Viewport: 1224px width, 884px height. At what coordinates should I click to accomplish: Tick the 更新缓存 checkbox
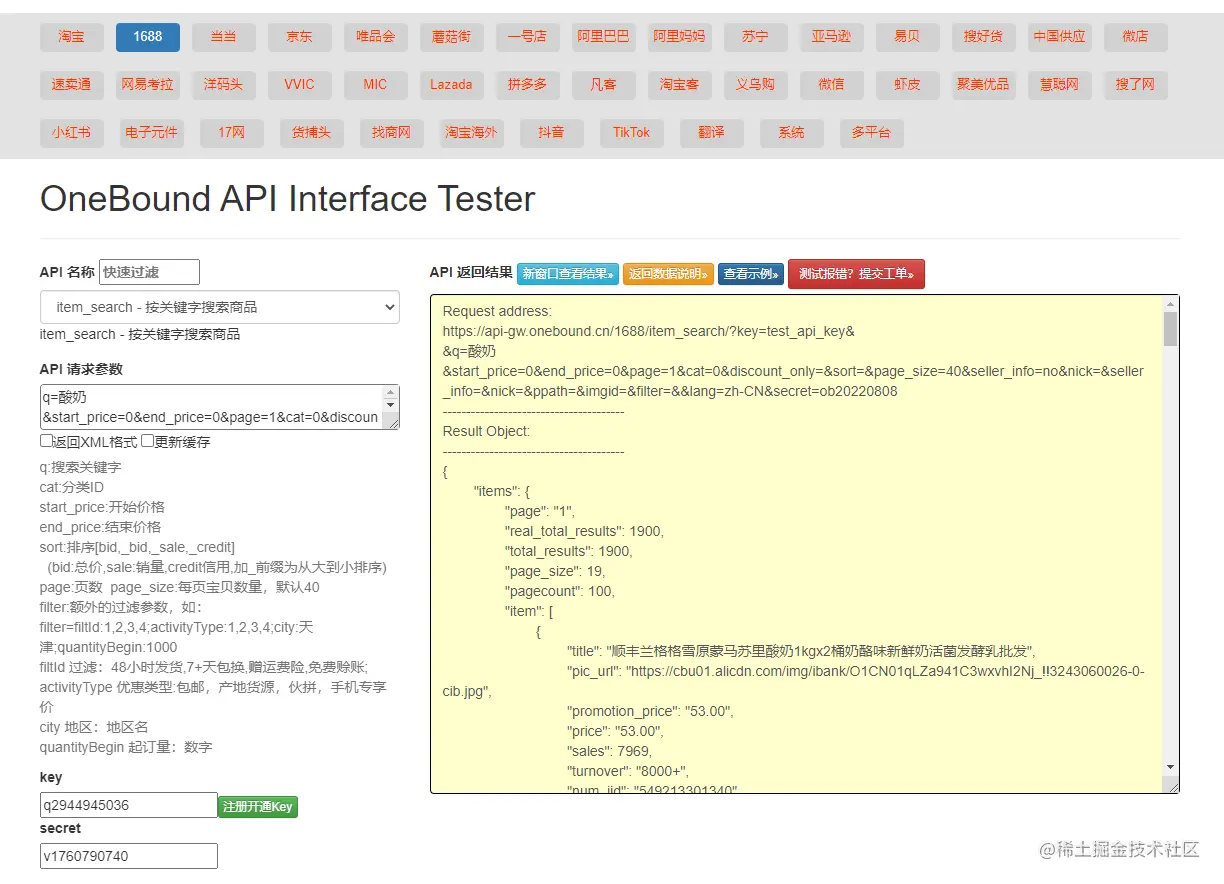point(147,441)
